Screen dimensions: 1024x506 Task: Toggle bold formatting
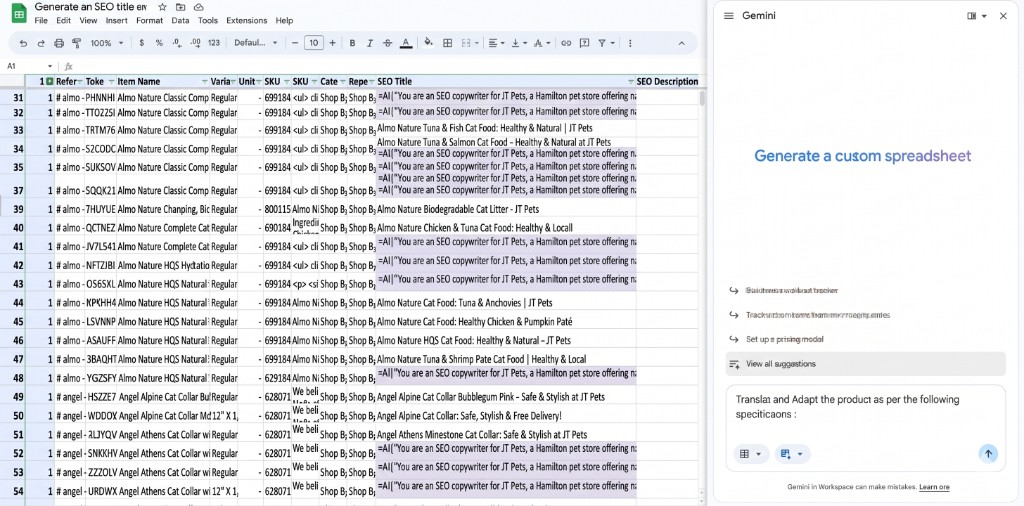(353, 43)
